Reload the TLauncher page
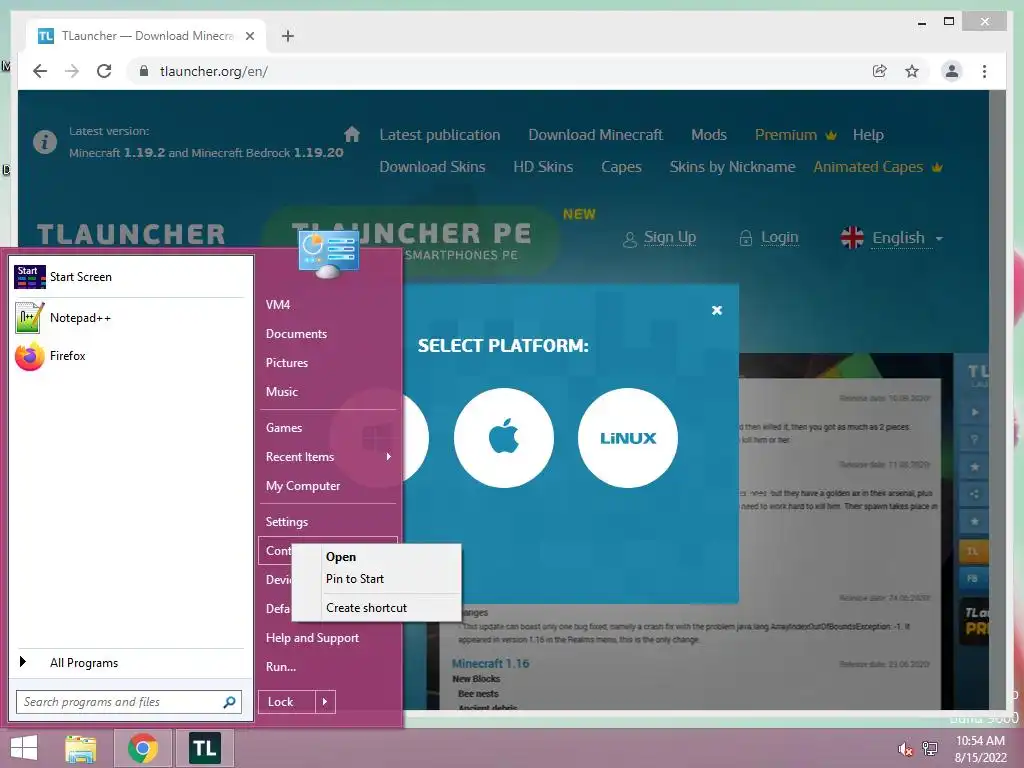This screenshot has height=768, width=1024. (104, 71)
